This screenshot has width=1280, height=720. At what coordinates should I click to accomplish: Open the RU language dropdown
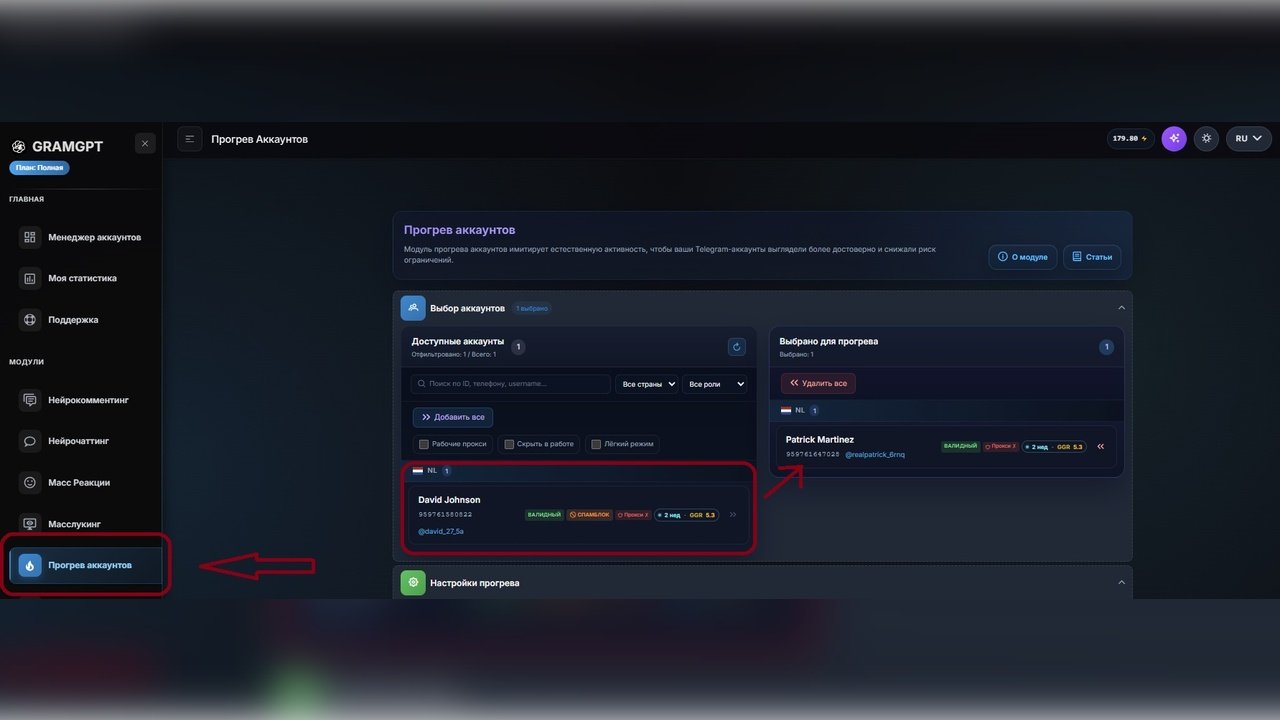click(x=1249, y=139)
